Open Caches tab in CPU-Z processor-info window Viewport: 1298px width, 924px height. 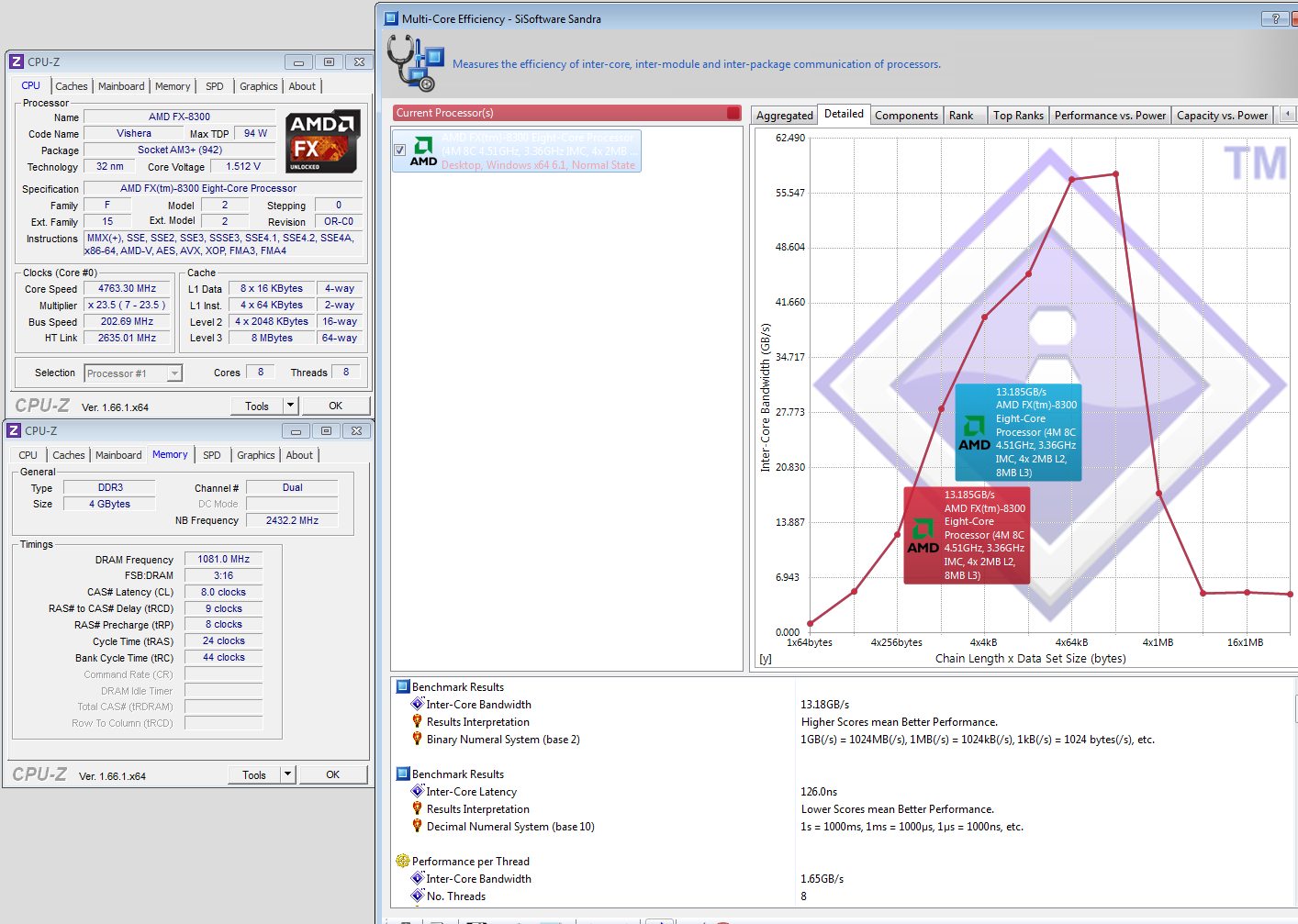pyautogui.click(x=72, y=86)
